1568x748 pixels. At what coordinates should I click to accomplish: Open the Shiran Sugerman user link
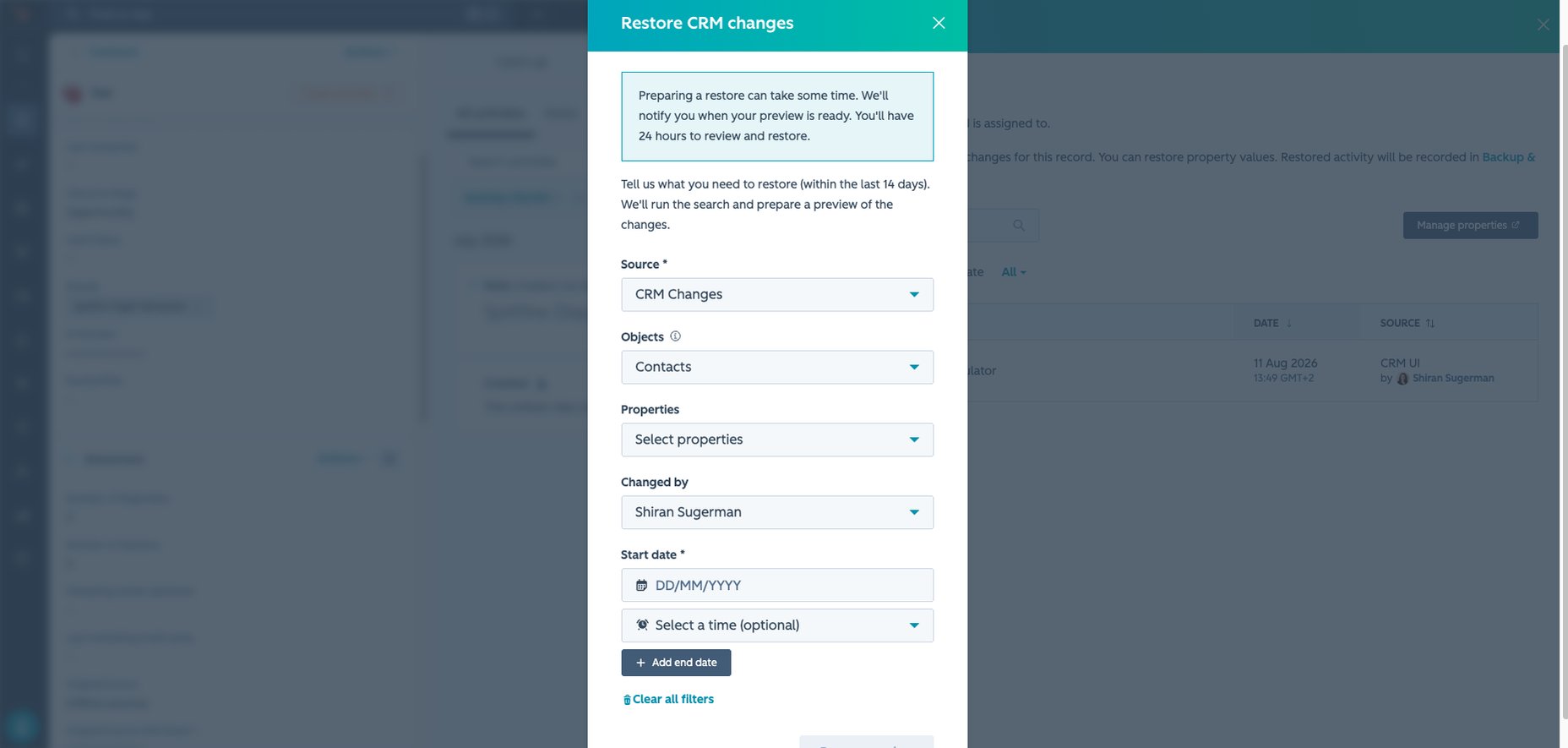pos(1453,378)
